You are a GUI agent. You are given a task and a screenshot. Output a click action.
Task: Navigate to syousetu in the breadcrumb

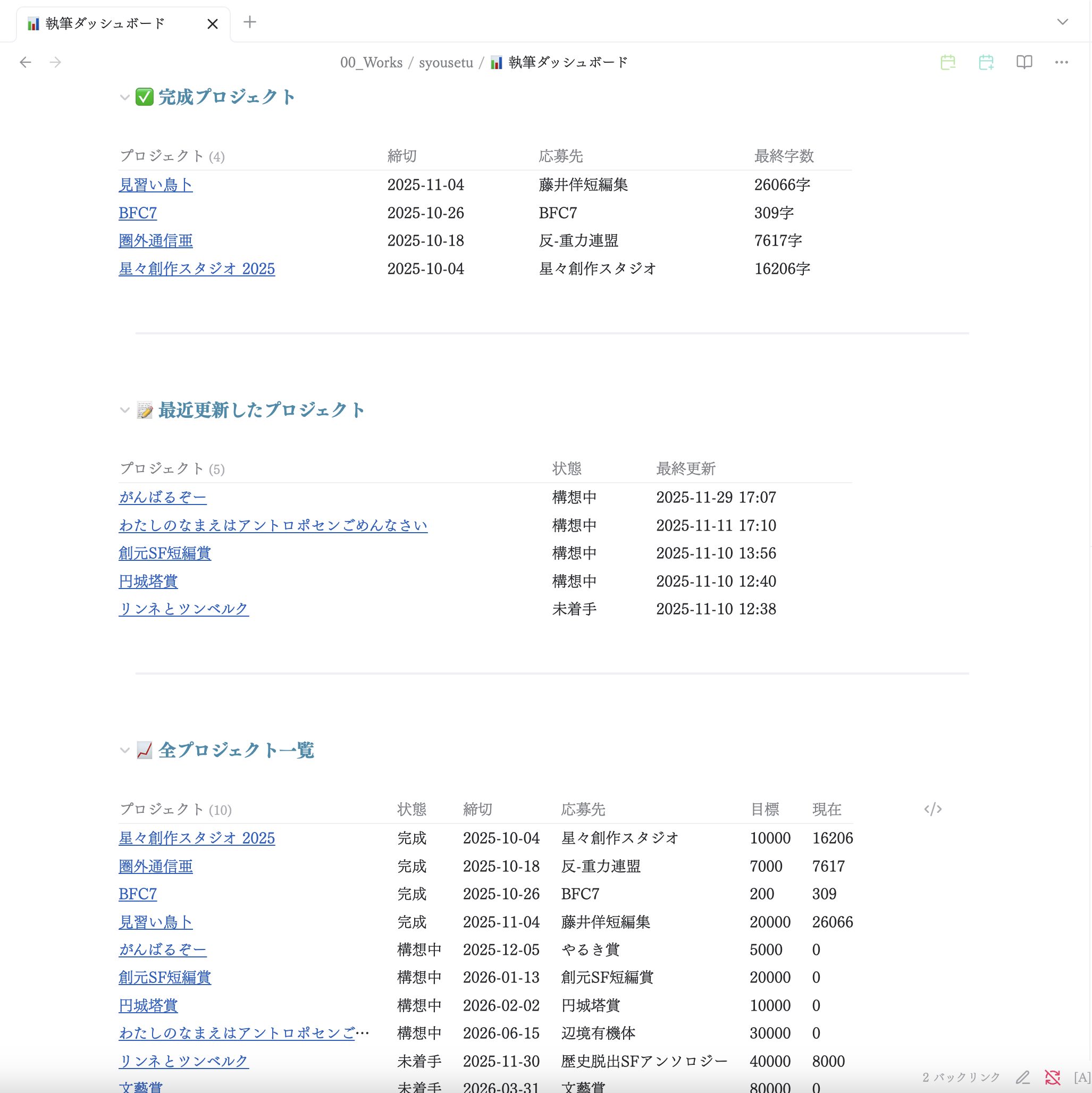[446, 62]
